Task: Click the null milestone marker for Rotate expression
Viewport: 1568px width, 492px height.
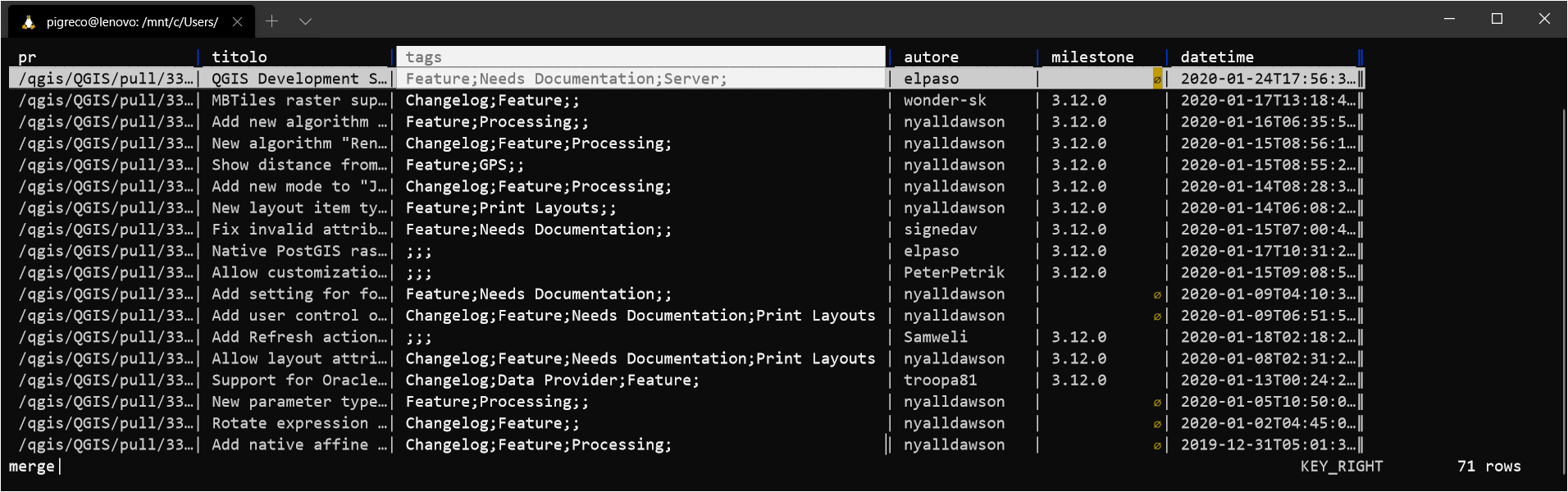Action: pos(1157,424)
